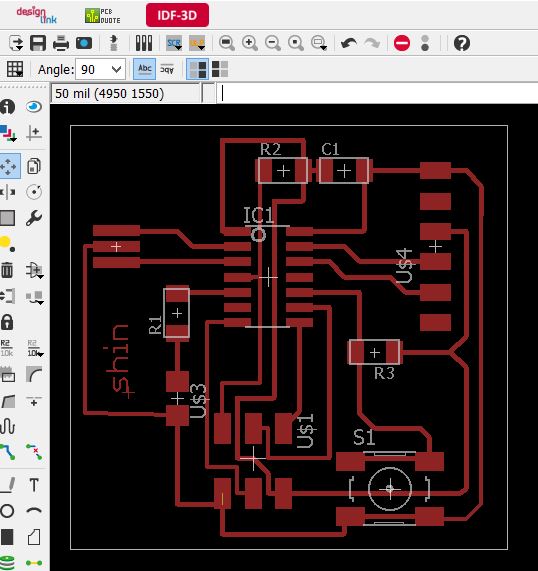Undo the last action
This screenshot has width=538, height=571.
(349, 43)
